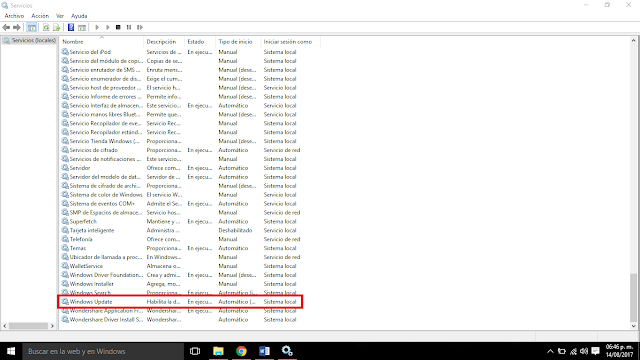Select Sistema de eventos COM+ service
This screenshot has width=640, height=360.
coord(180,203)
